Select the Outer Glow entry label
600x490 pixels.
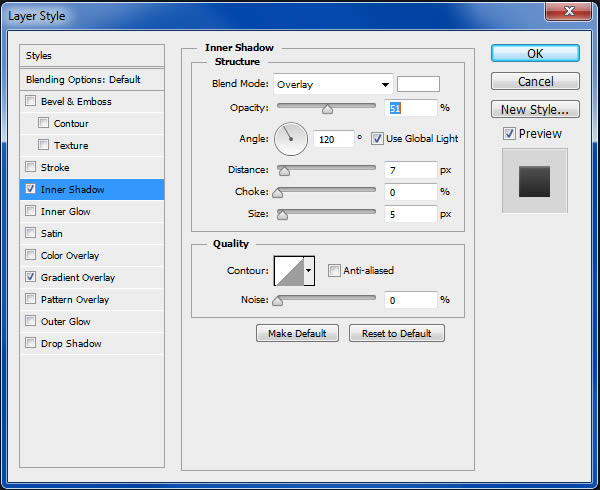click(66, 321)
